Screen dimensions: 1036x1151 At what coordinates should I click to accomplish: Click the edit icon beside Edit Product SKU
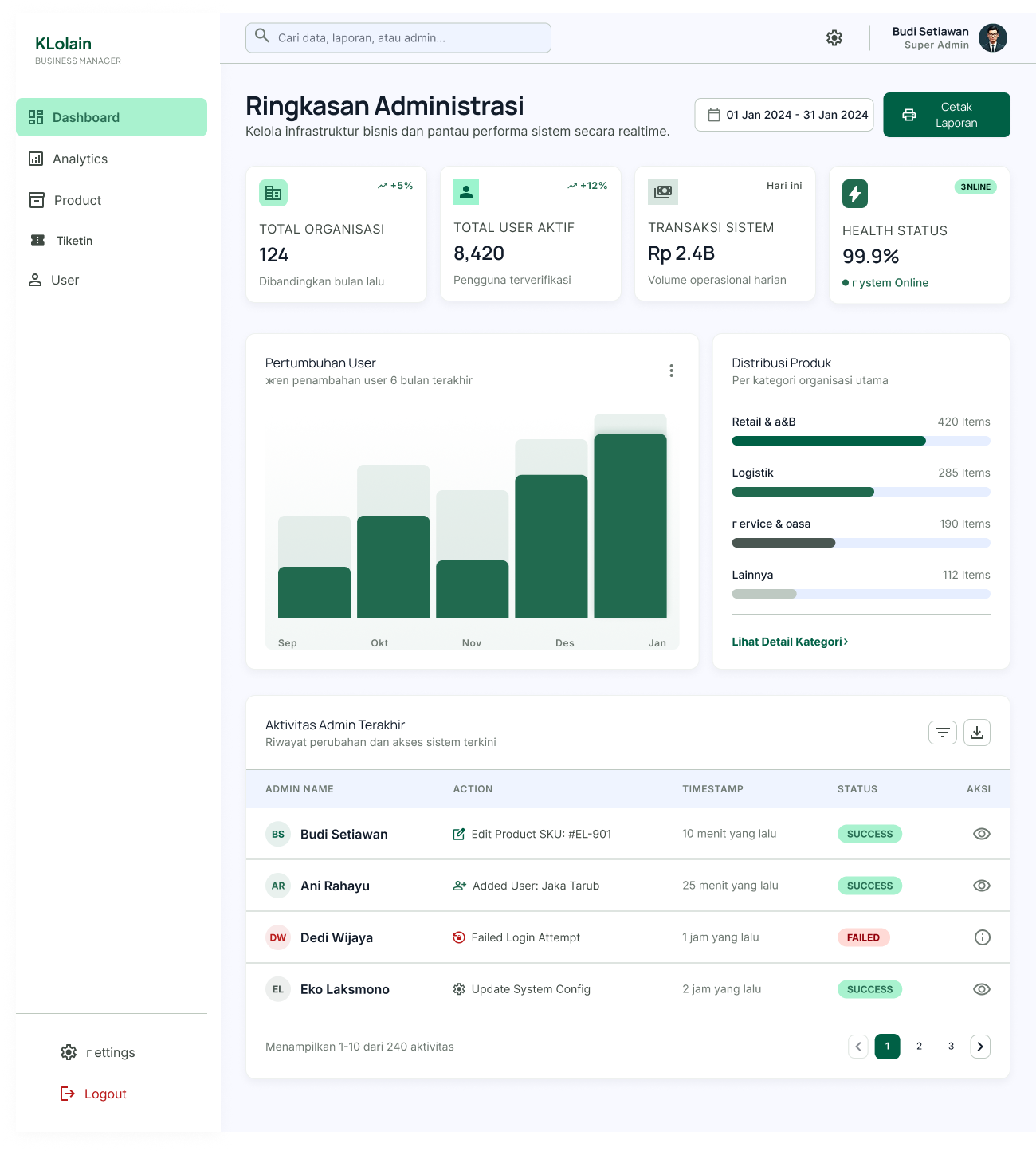pos(459,834)
